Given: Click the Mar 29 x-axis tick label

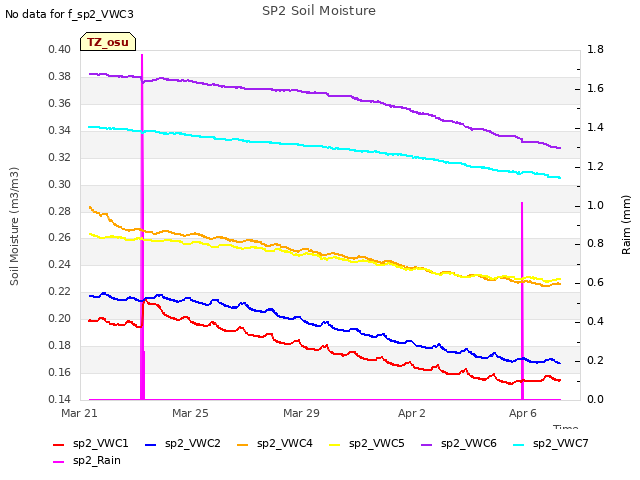Looking at the screenshot, I should (301, 413).
